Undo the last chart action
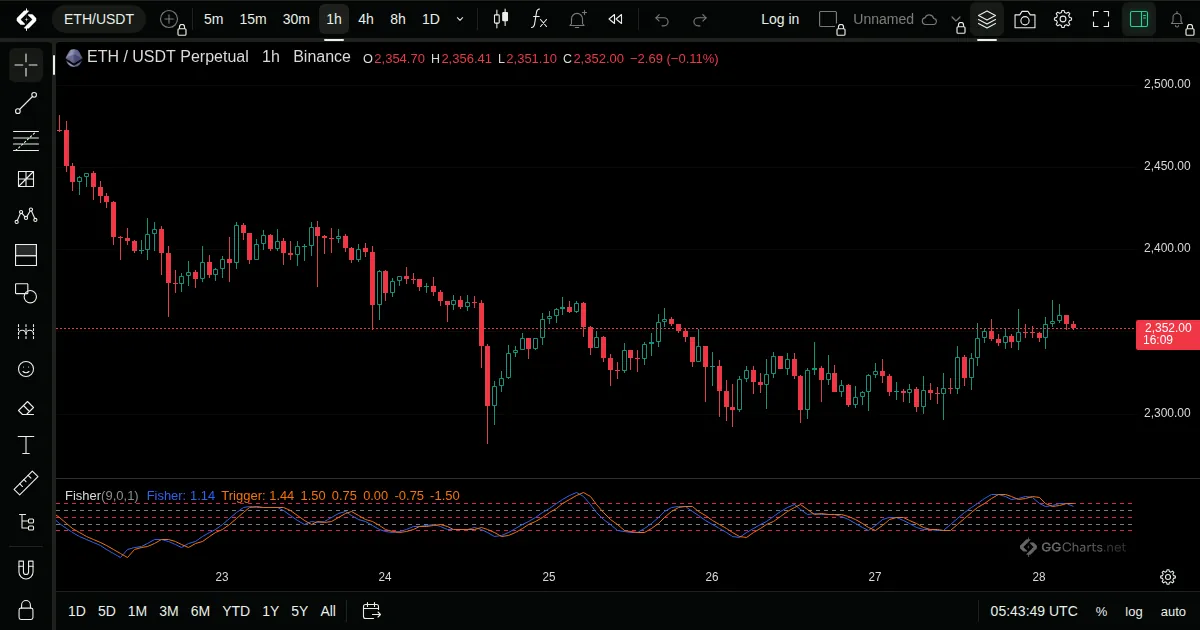The width and height of the screenshot is (1200, 630). coord(662,19)
